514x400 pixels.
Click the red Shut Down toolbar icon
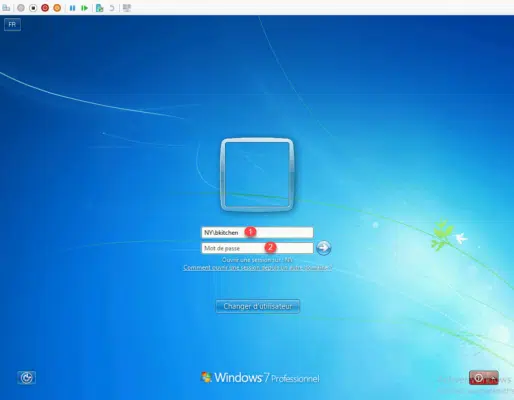point(45,8)
